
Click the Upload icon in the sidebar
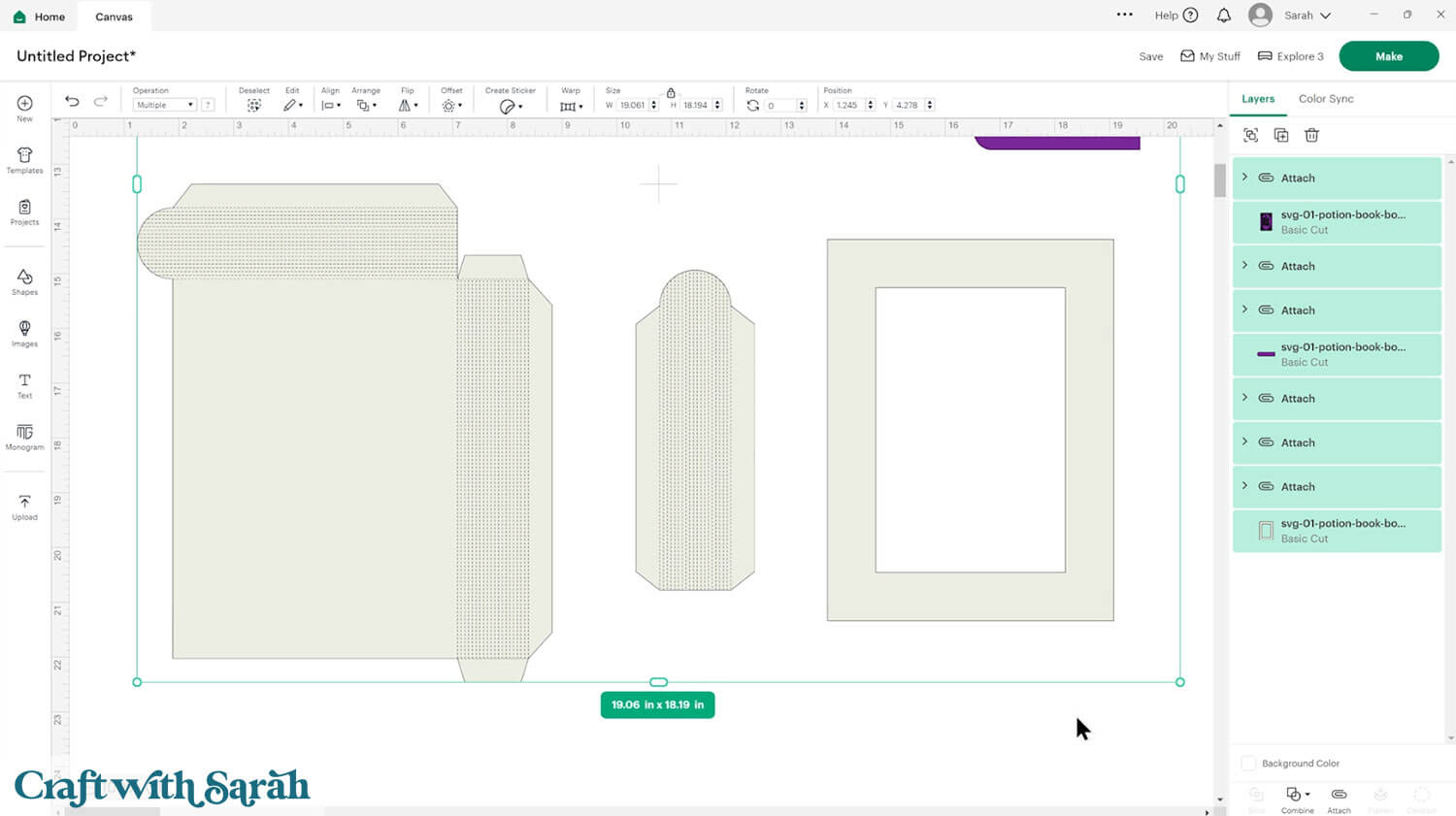point(24,506)
